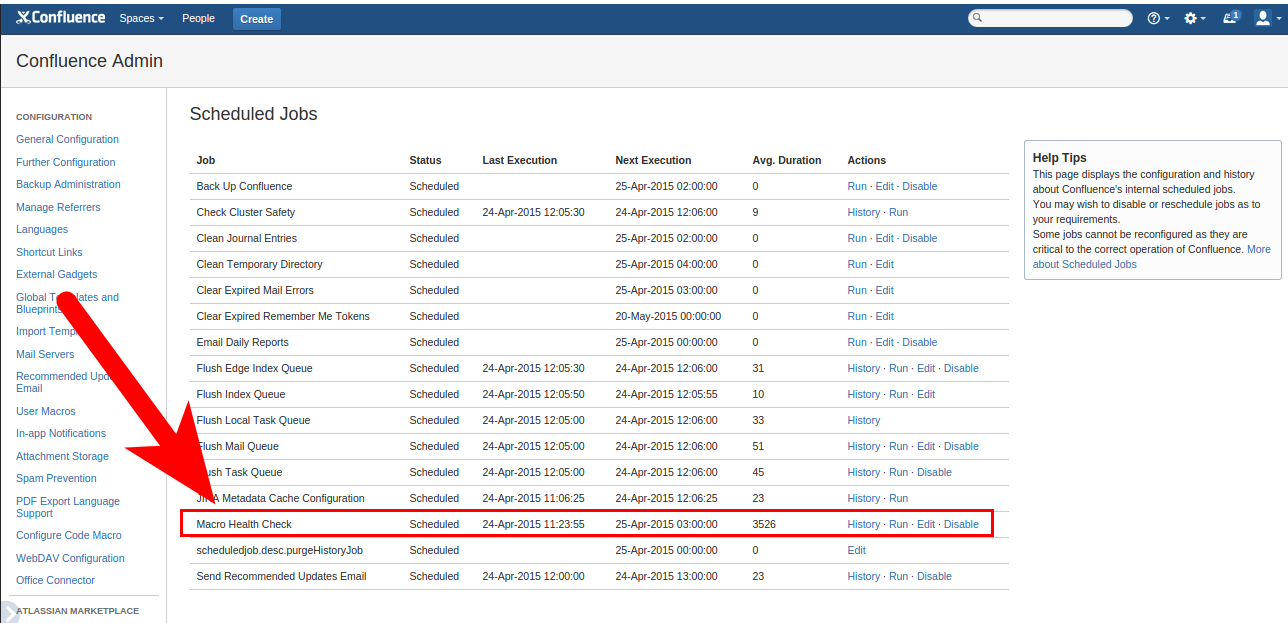Open In-app Notifications settings
The height and width of the screenshot is (623, 1288).
61,434
